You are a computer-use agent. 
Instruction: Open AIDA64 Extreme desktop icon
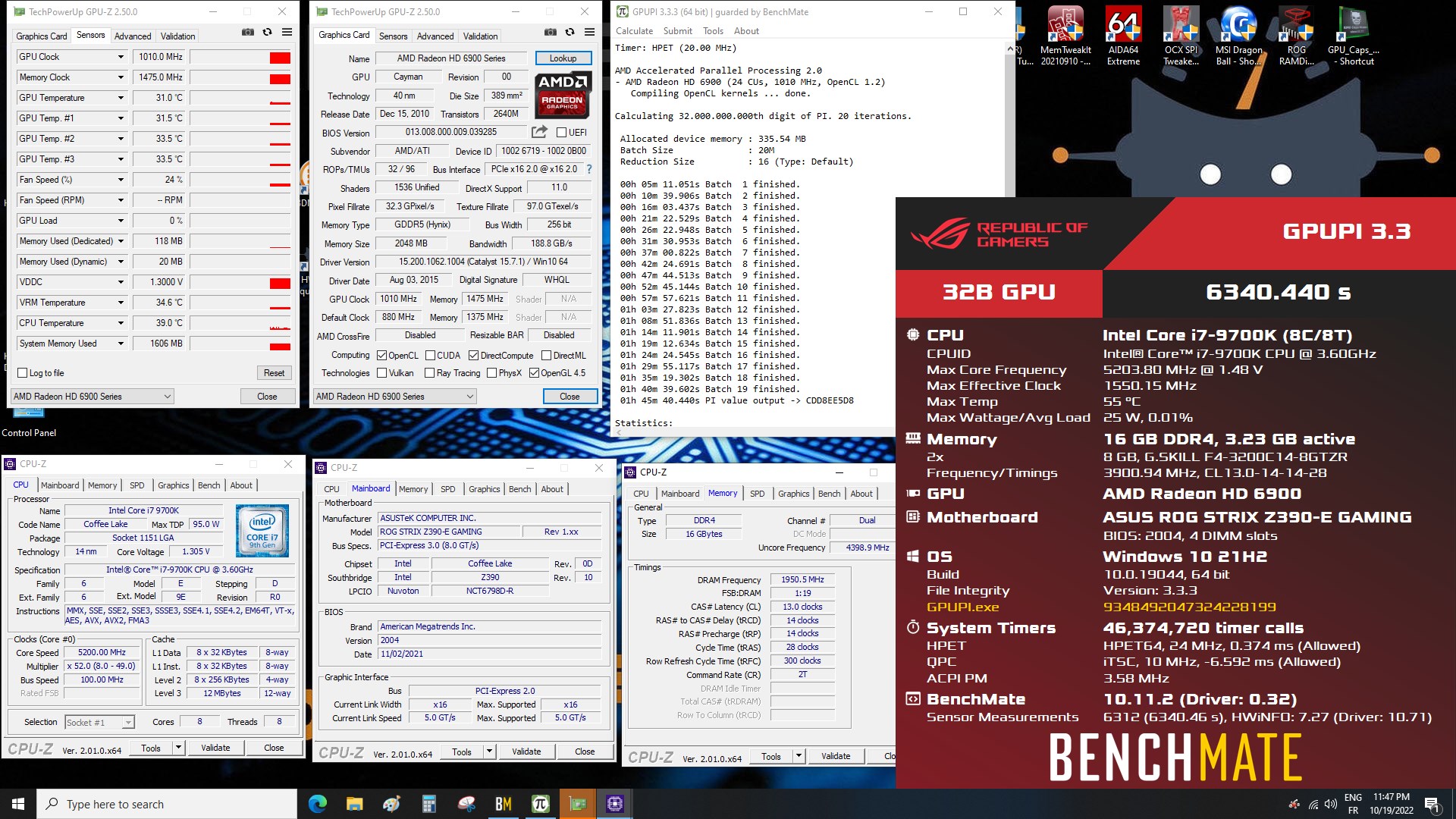(1123, 36)
